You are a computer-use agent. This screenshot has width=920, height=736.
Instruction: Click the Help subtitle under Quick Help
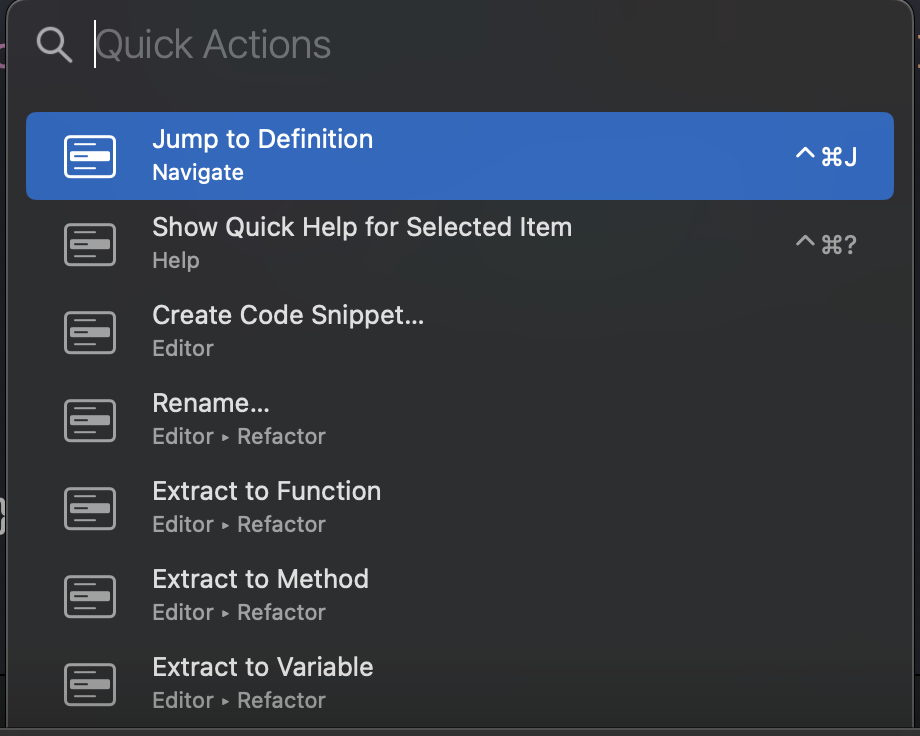(x=176, y=261)
